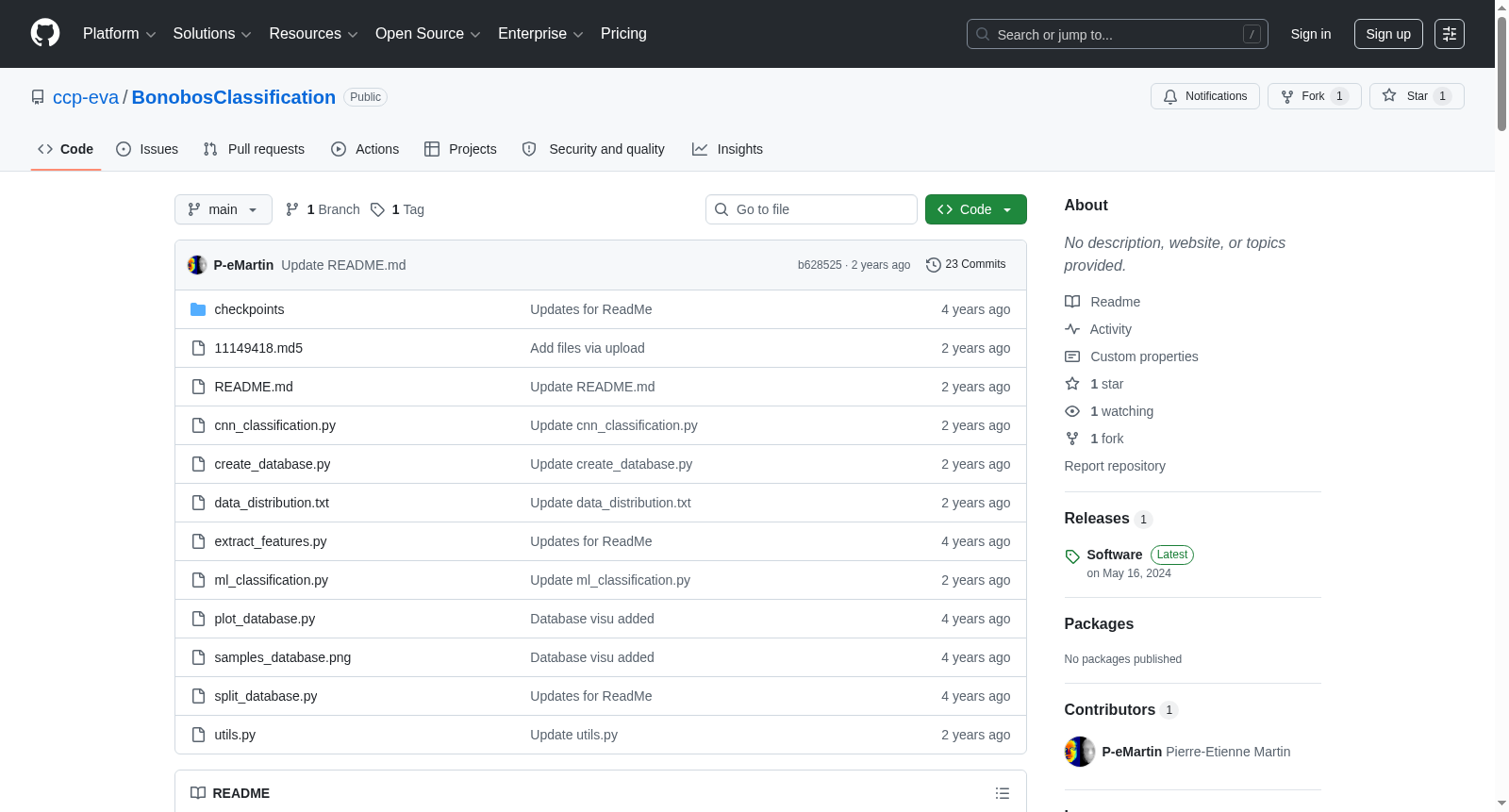The image size is (1509, 812).
Task: Click the Search or jump to field
Action: pos(1118,34)
